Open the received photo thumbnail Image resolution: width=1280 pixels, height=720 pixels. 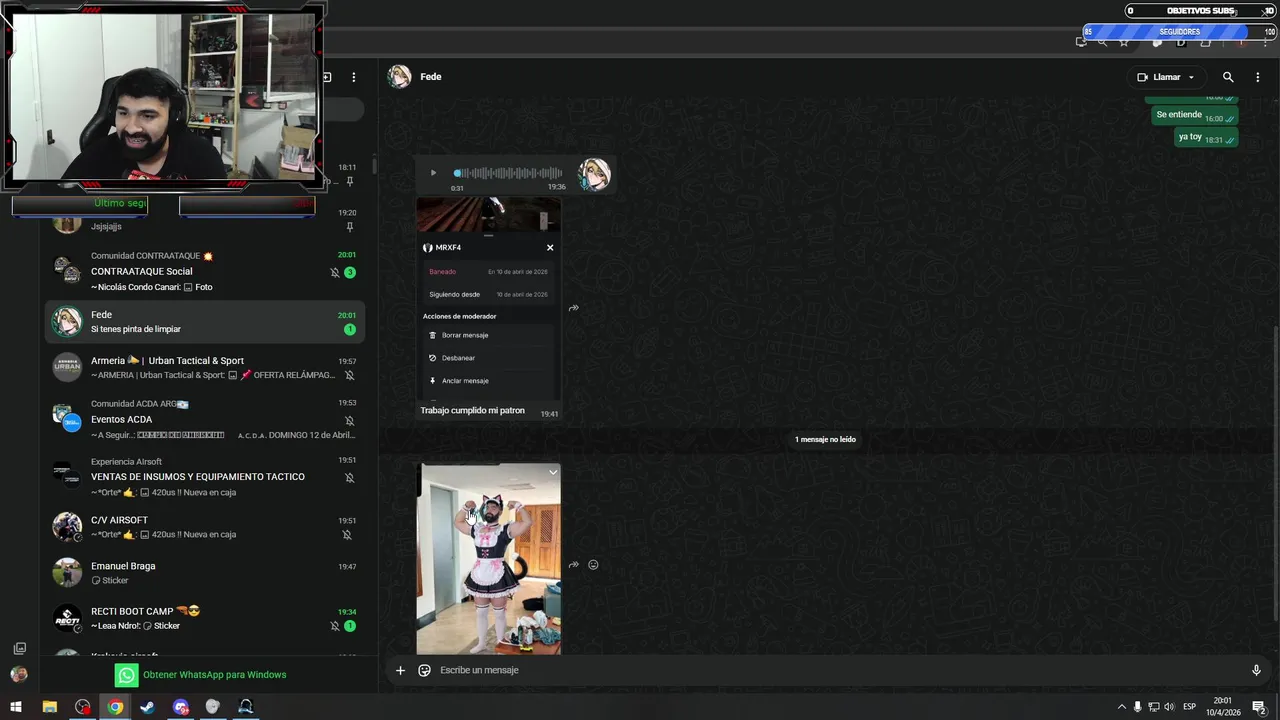tap(488, 559)
